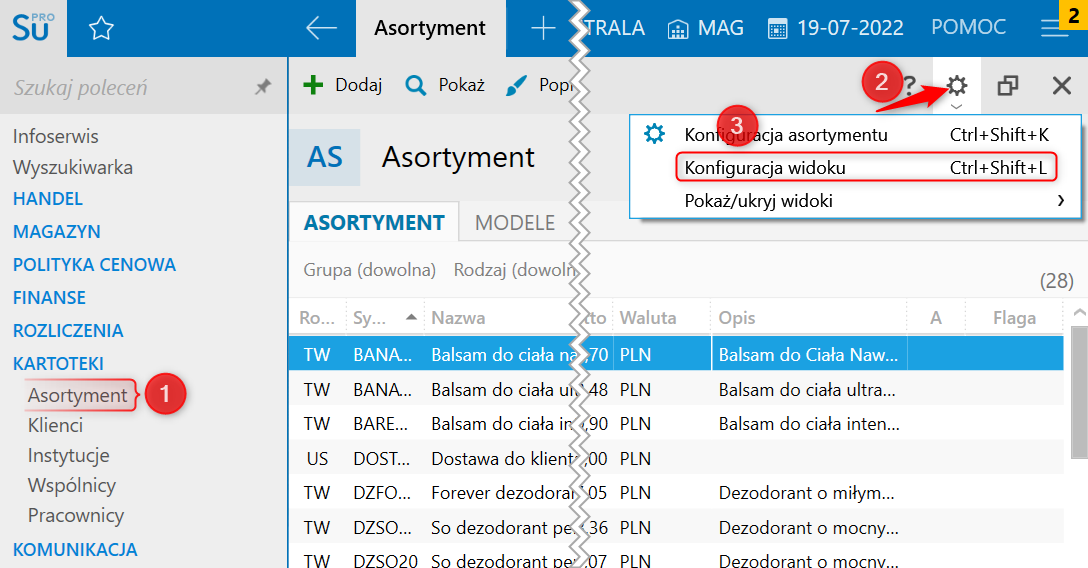Click the yellow notification badge 2

(1073, 15)
